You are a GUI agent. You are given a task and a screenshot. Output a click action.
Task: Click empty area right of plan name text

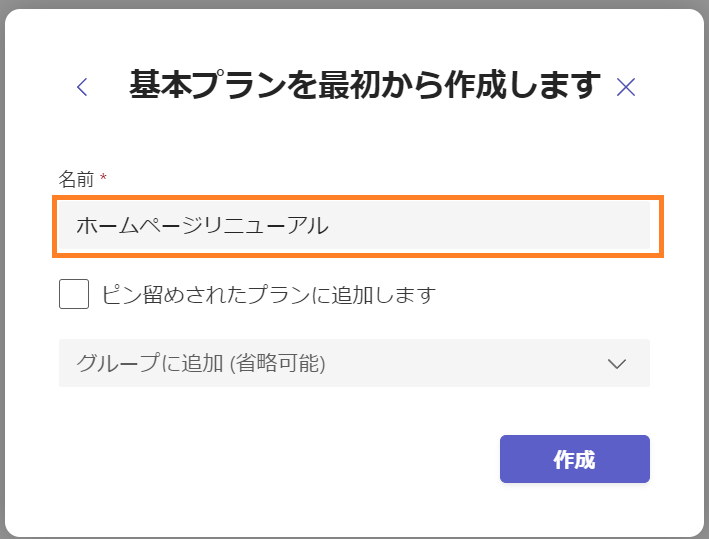[488, 225]
